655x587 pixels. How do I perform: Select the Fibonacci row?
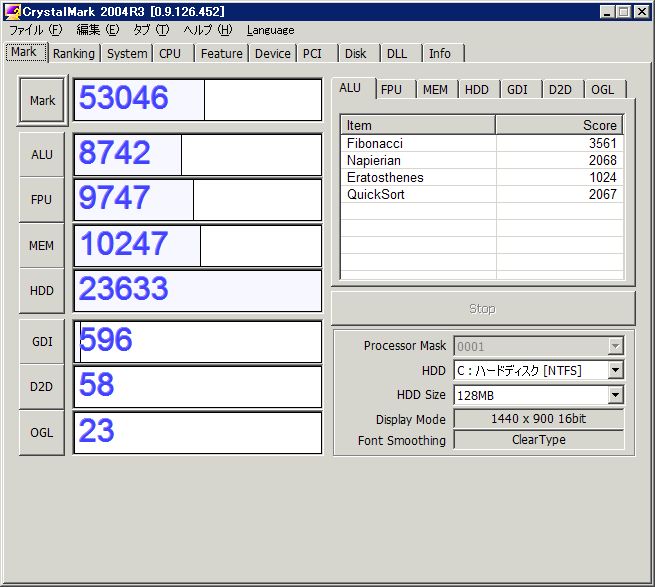(482, 143)
